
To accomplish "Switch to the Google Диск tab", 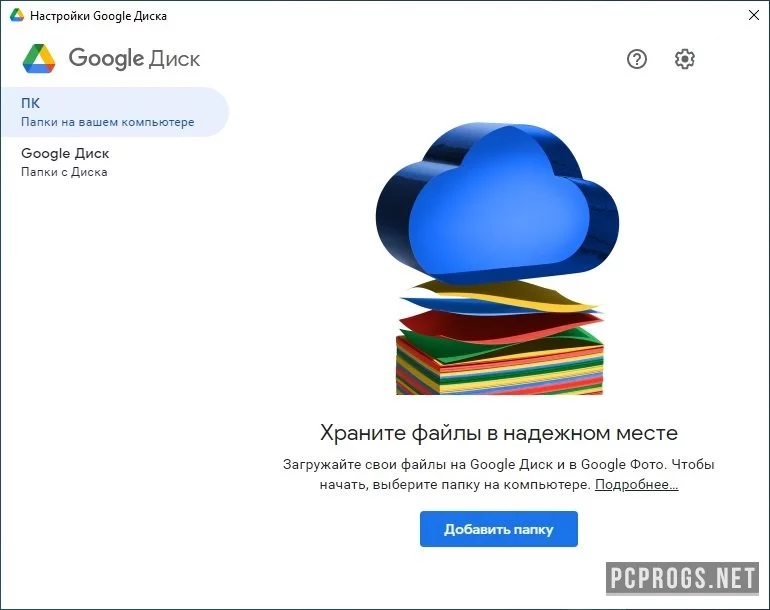I will pyautogui.click(x=114, y=162).
